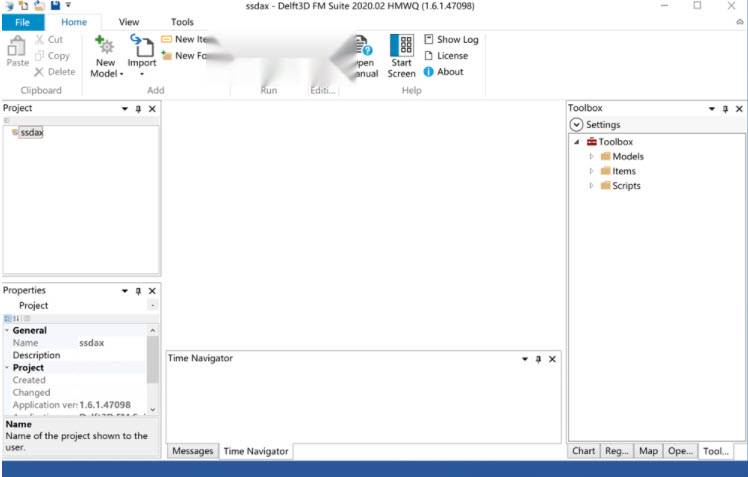Click the Scripts folder icon
The width and height of the screenshot is (748, 477).
tap(605, 186)
